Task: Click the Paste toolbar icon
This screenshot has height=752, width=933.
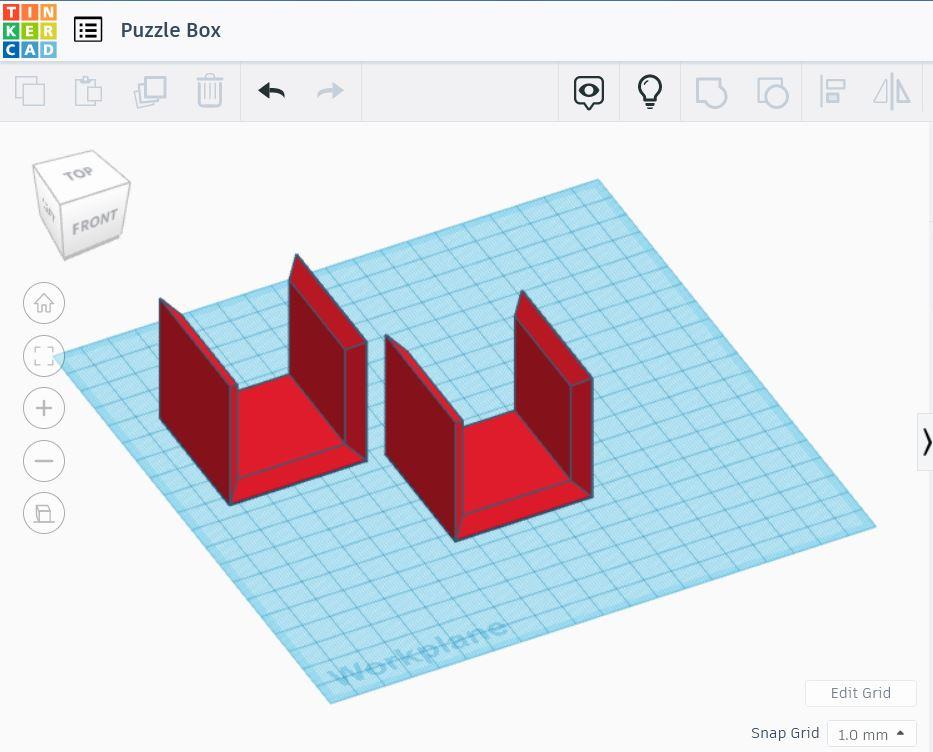Action: click(88, 91)
